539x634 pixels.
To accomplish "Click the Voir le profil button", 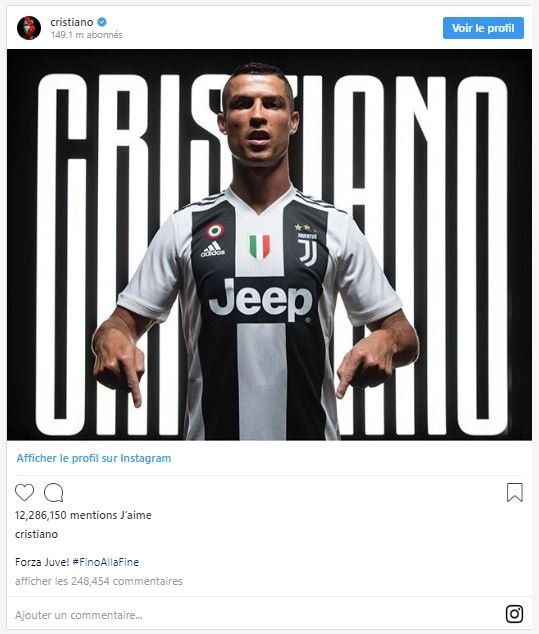I will coord(483,28).
